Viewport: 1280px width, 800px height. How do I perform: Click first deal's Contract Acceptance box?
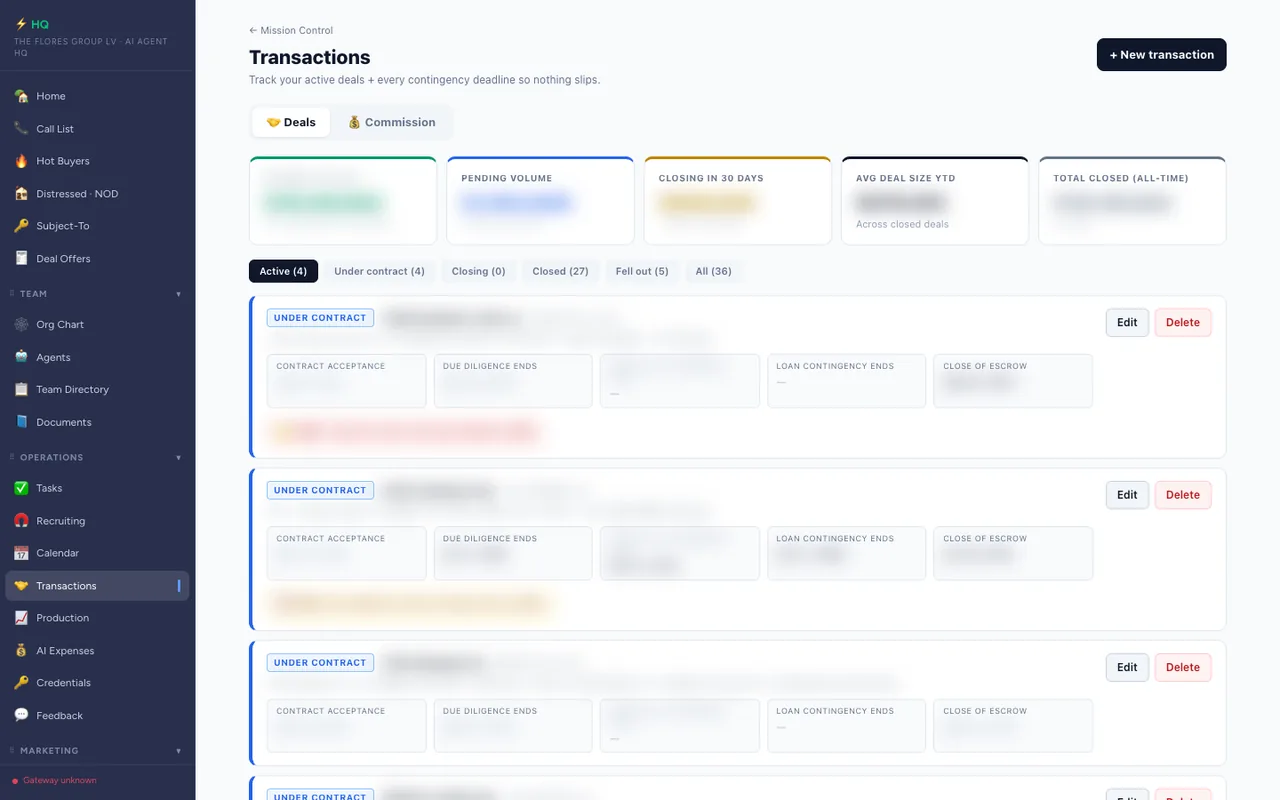[346, 380]
